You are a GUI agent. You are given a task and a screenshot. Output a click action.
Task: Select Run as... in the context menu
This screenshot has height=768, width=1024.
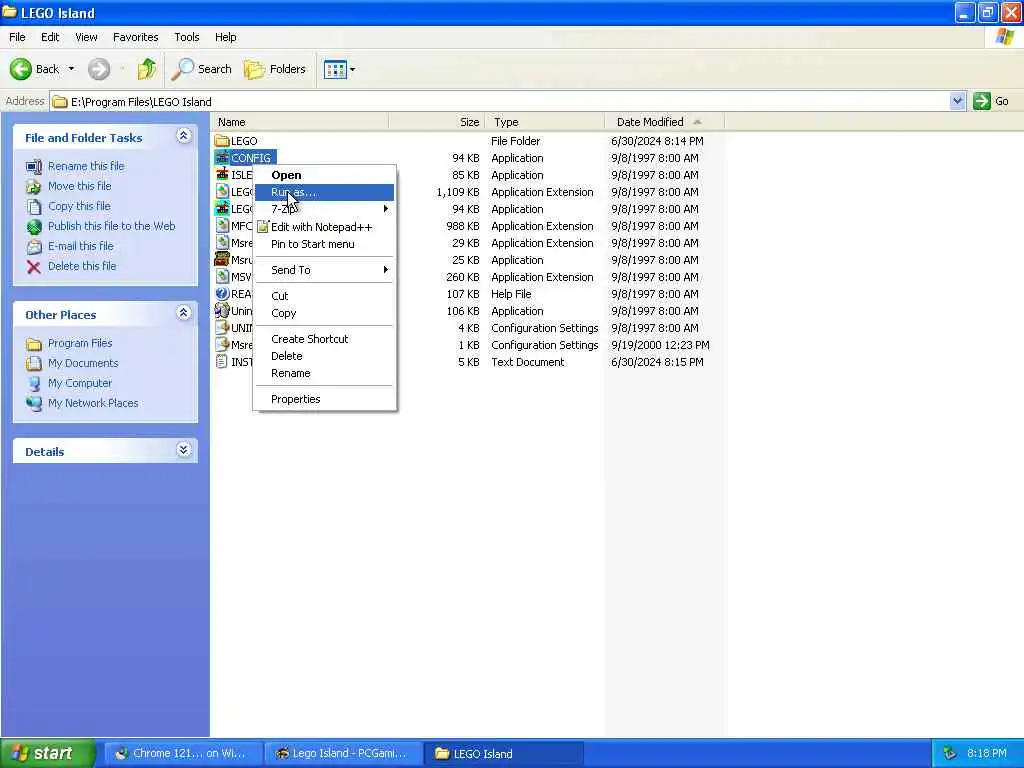tap(325, 192)
